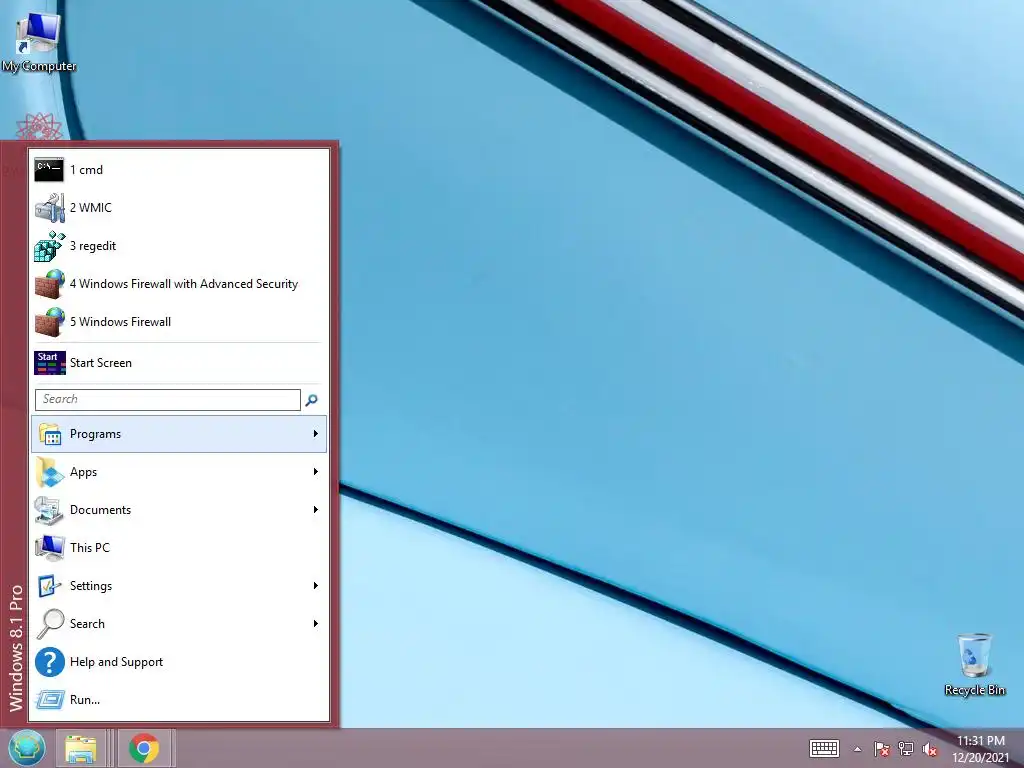
Task: Click the Settings checkbox icon
Action: (x=49, y=586)
